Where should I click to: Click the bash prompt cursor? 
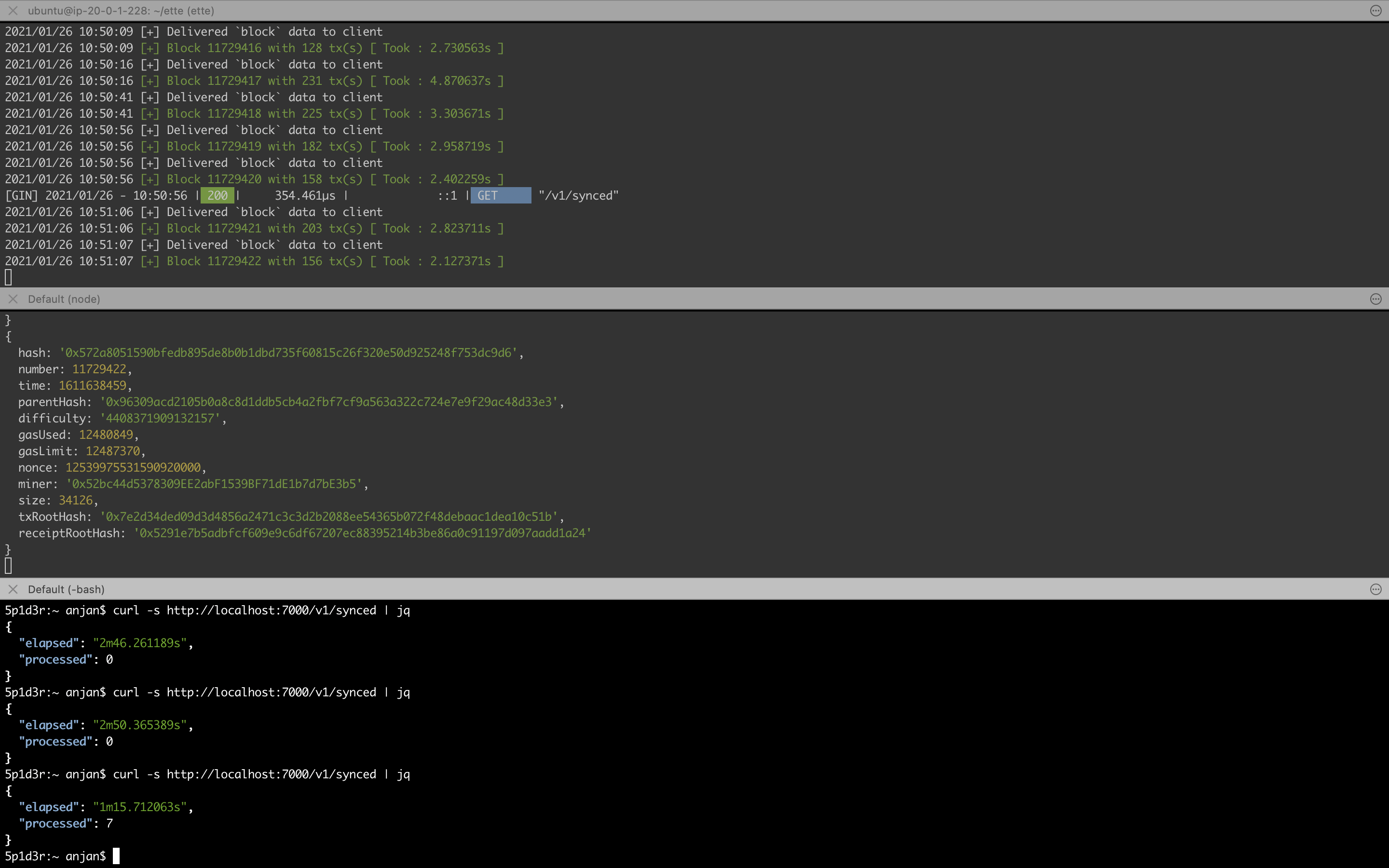(116, 856)
